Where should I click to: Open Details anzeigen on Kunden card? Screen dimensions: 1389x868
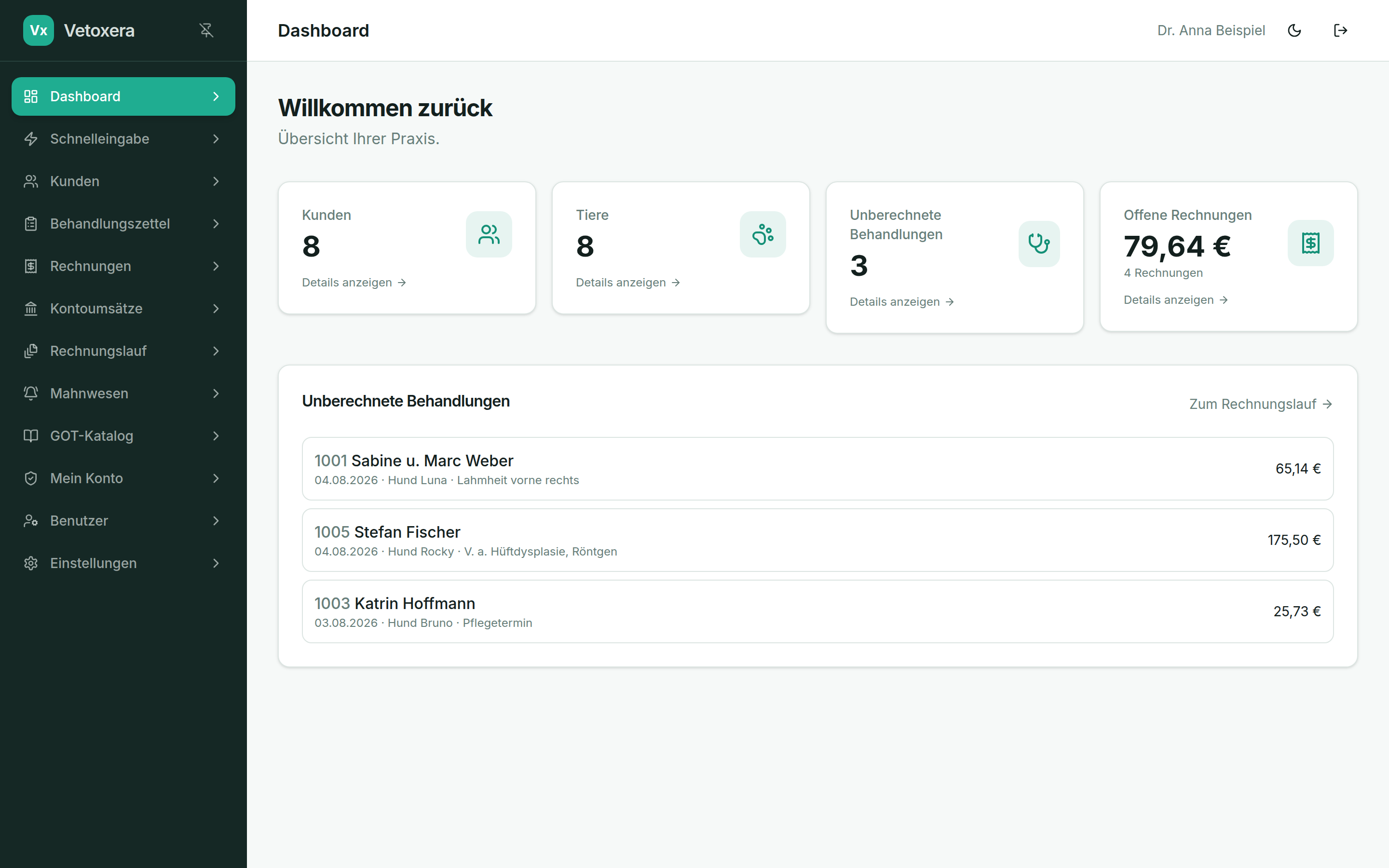(354, 283)
